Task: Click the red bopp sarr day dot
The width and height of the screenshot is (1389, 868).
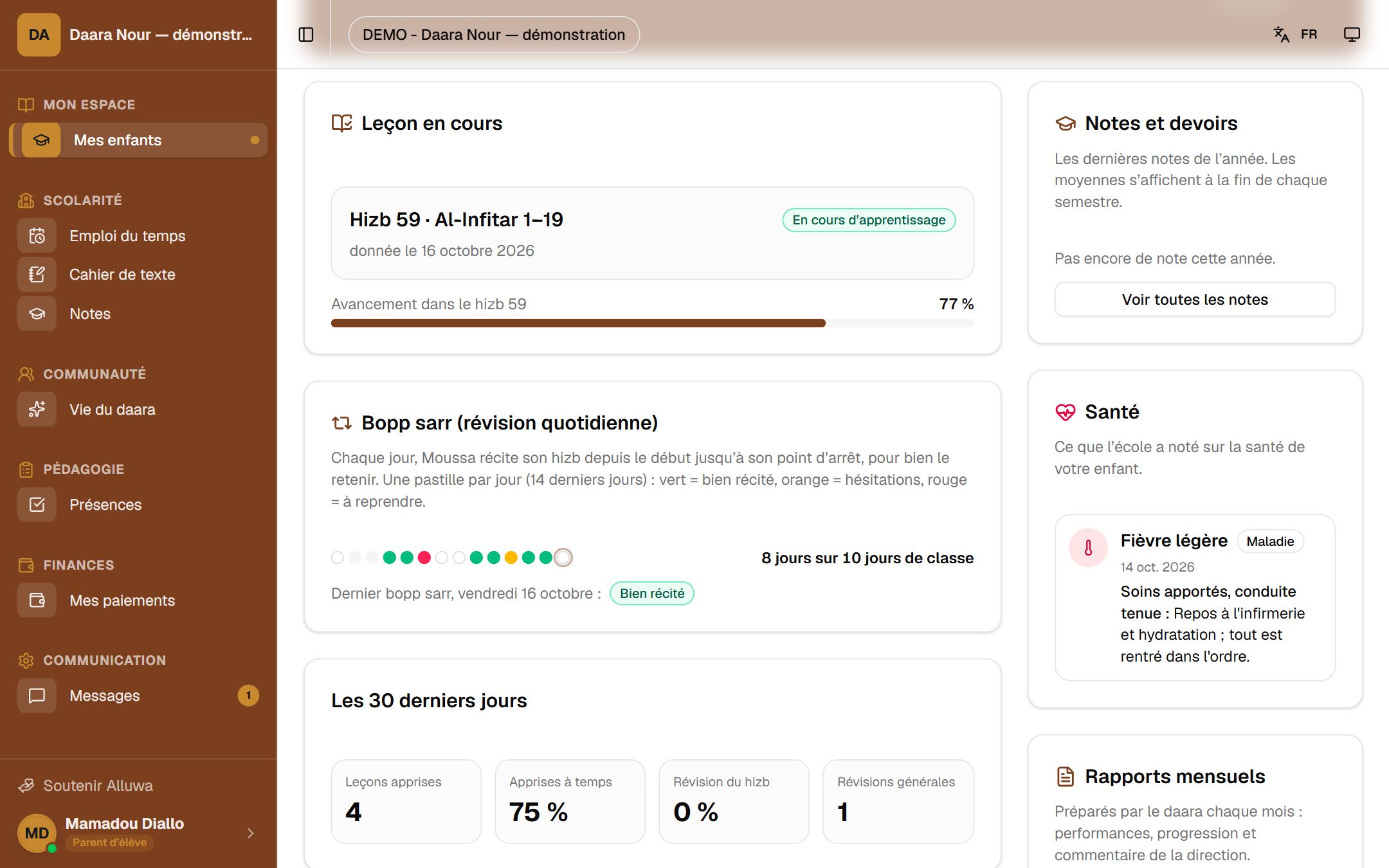Action: pyautogui.click(x=424, y=557)
